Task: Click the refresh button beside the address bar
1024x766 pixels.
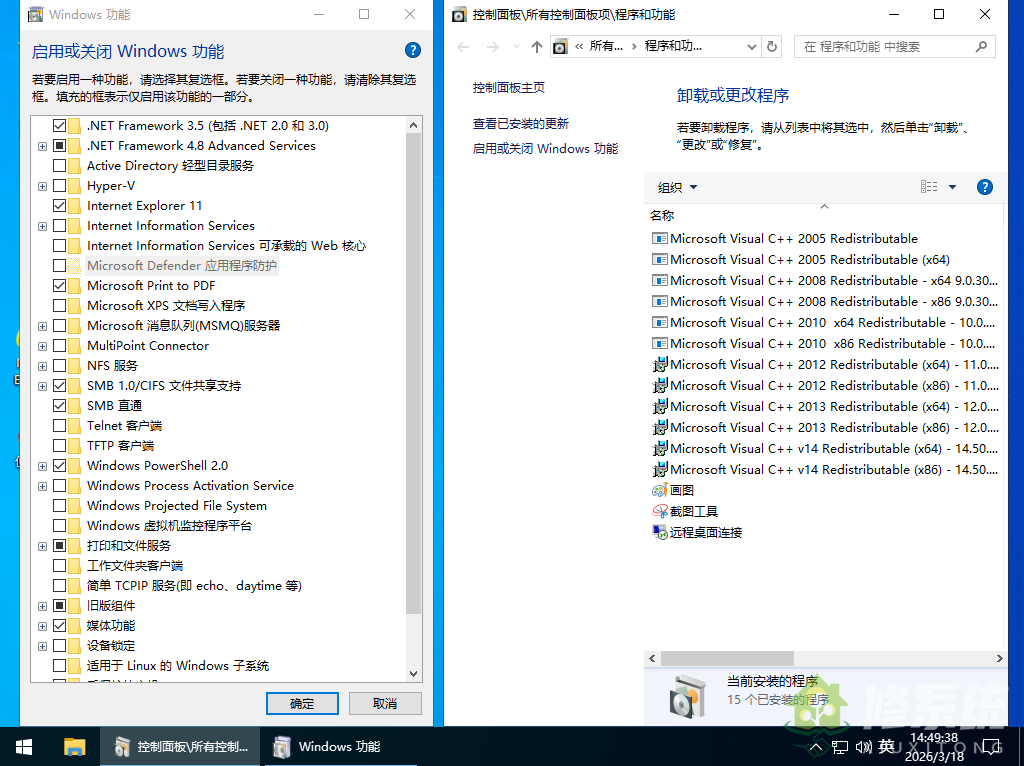Action: (772, 46)
